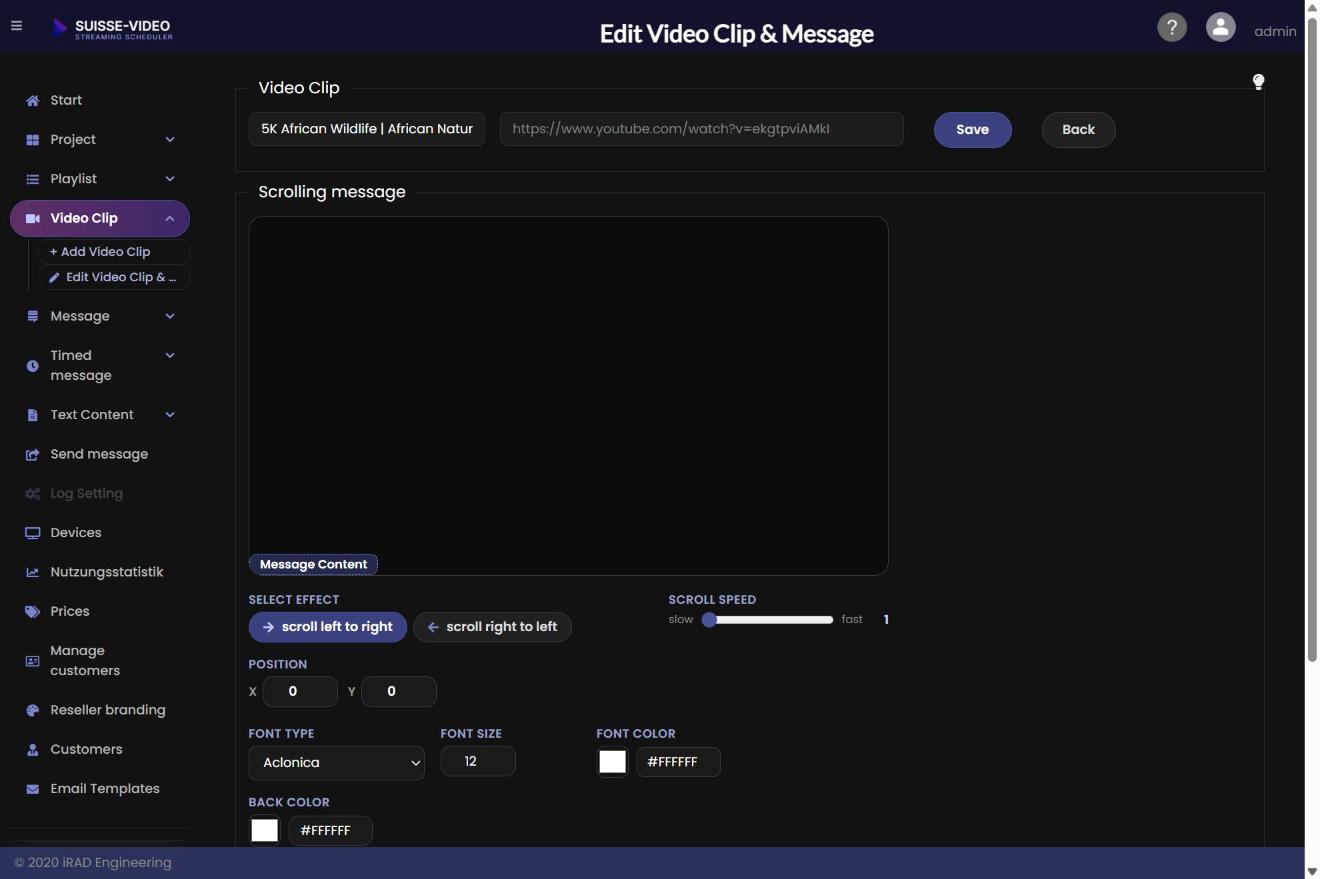The height and width of the screenshot is (879, 1320).
Task: Open the Edit Video Clip & ... submenu item
Action: (x=113, y=277)
